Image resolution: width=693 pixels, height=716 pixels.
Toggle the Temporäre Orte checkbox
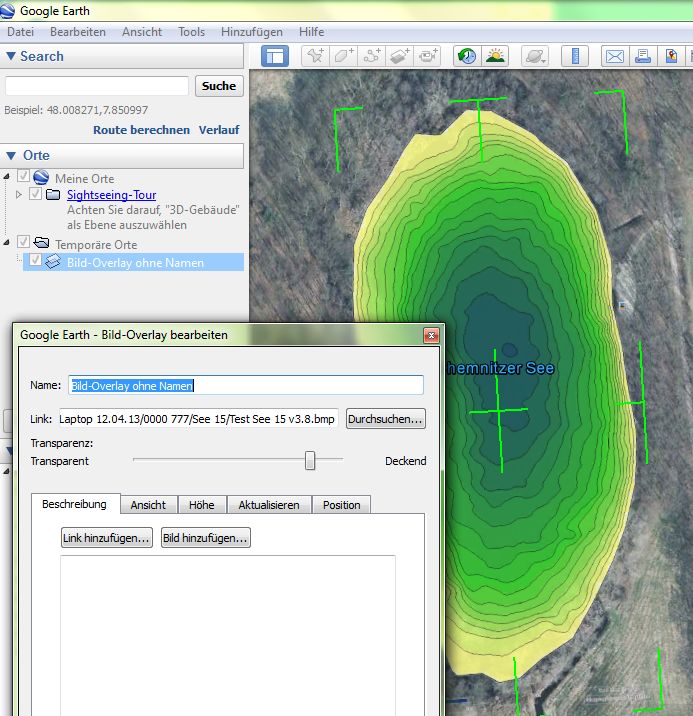pyautogui.click(x=23, y=243)
